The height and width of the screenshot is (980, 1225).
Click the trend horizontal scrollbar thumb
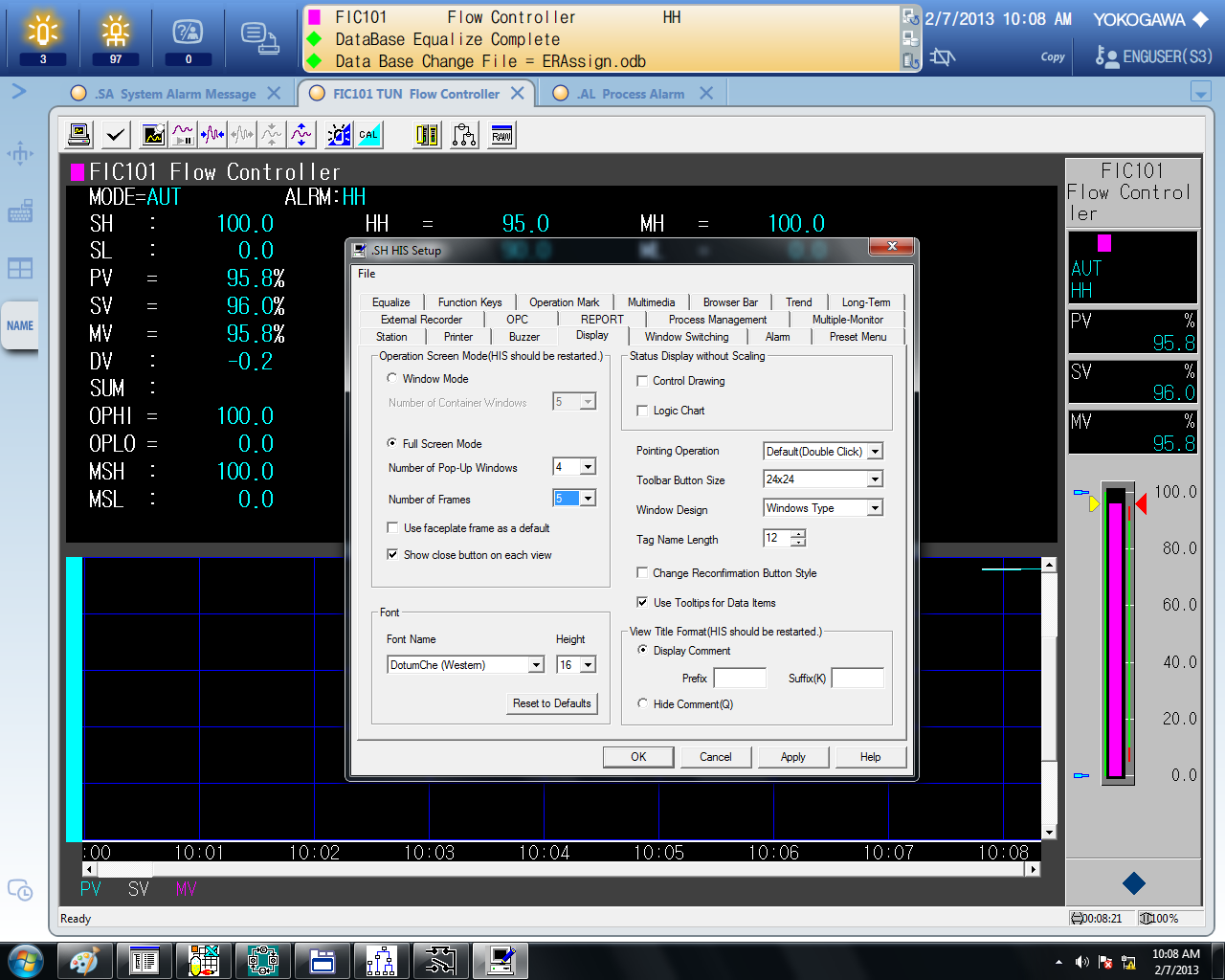[x=124, y=870]
